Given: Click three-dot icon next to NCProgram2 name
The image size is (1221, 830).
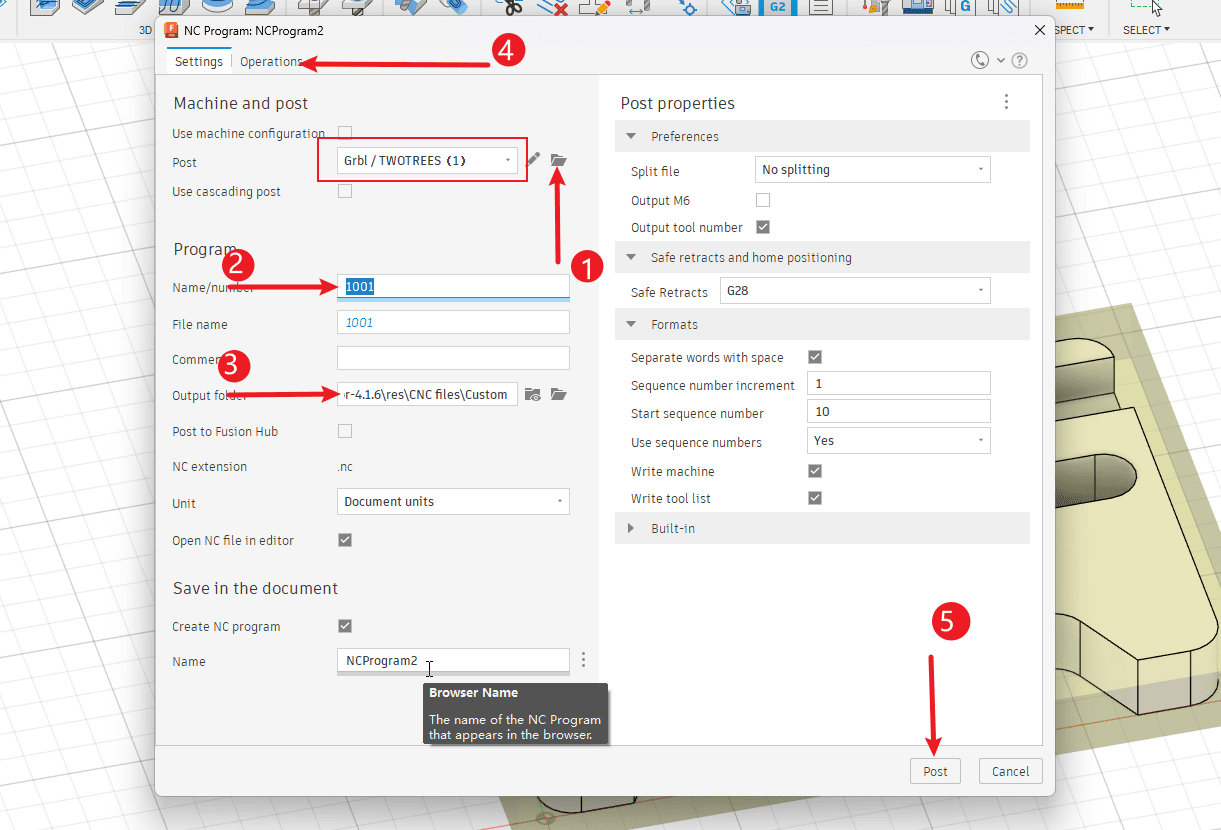Looking at the screenshot, I should 583,661.
